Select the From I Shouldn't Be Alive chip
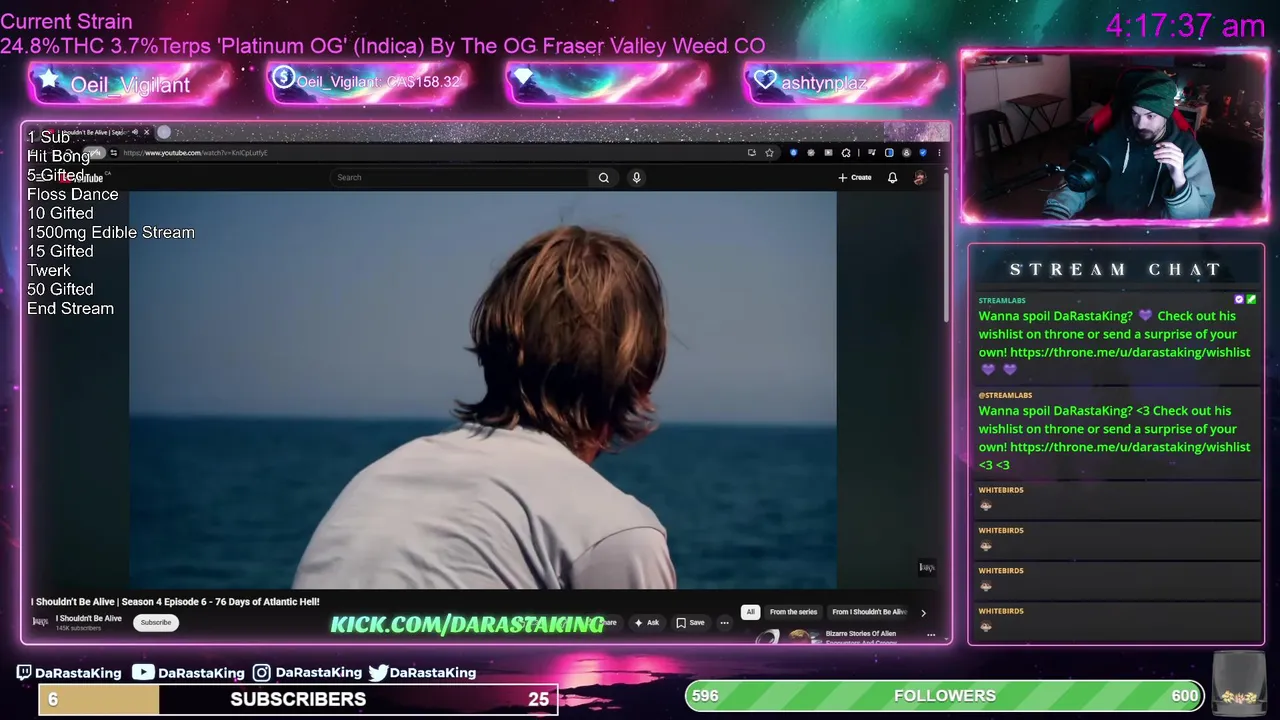Image resolution: width=1280 pixels, height=720 pixels. (x=869, y=612)
